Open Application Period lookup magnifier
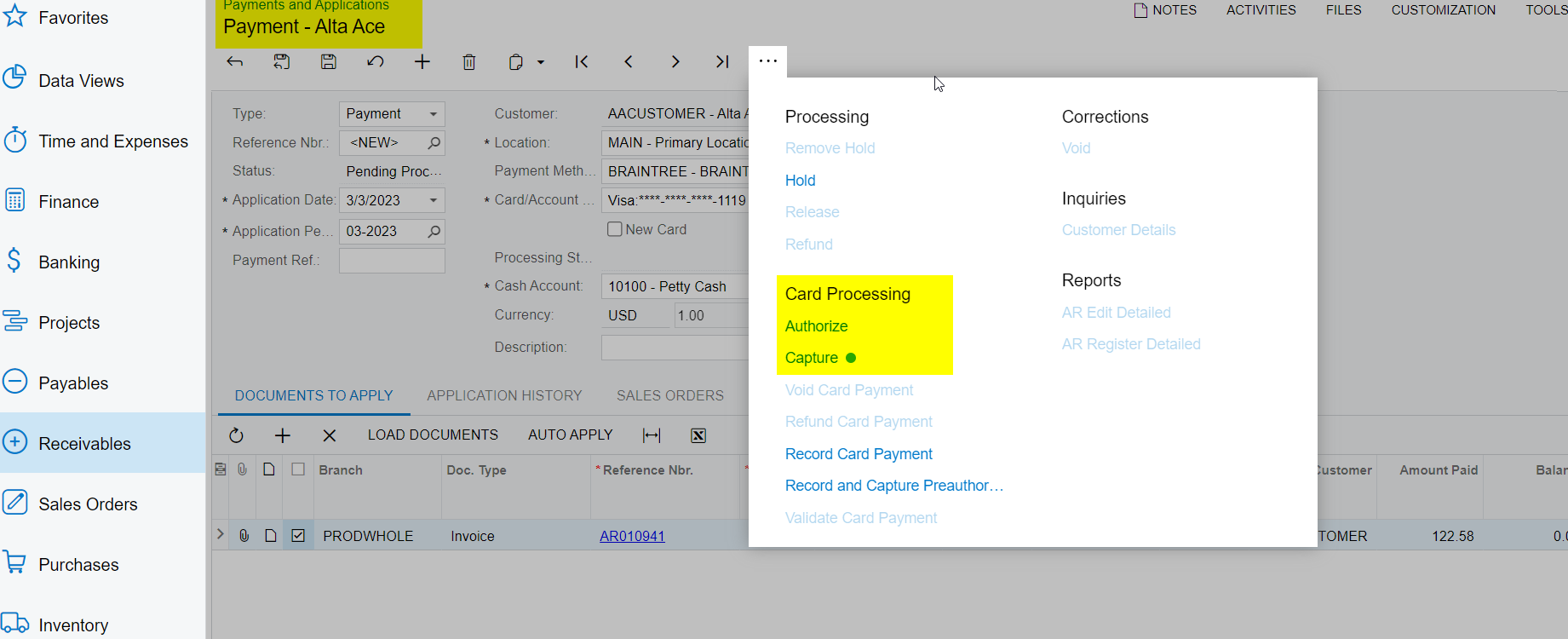 tap(434, 231)
